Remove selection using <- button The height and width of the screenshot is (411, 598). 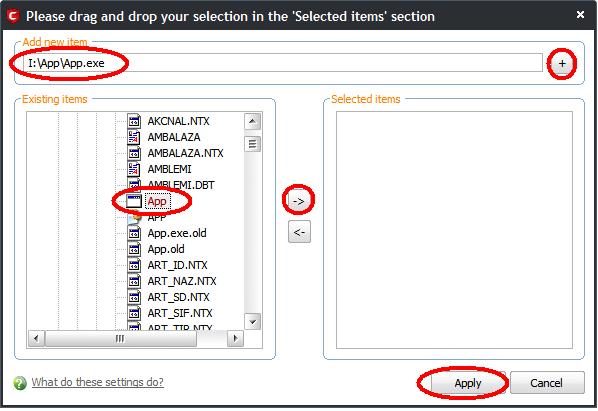pos(299,231)
